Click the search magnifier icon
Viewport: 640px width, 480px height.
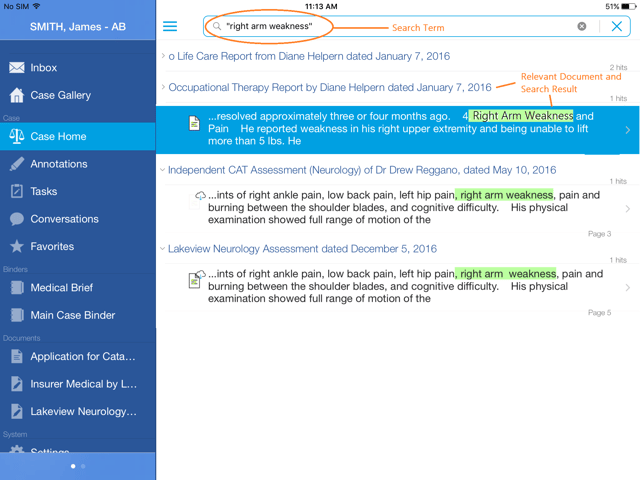click(x=217, y=27)
